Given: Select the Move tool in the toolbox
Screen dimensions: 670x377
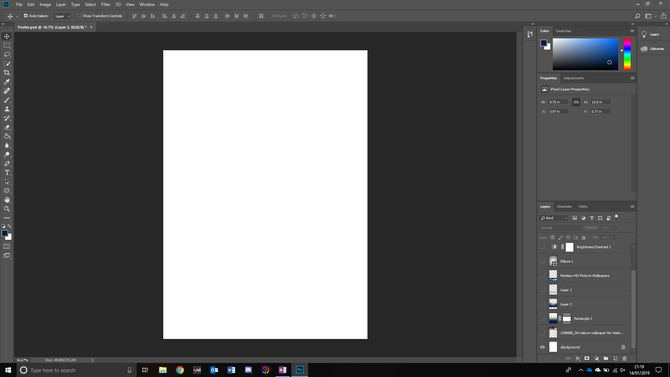Looking at the screenshot, I should [x=7, y=36].
